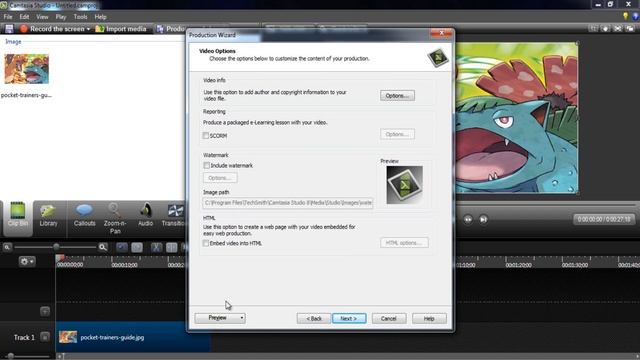The image size is (640, 360).
Task: Toggle the Track 1 lock icon
Action: 45,337
